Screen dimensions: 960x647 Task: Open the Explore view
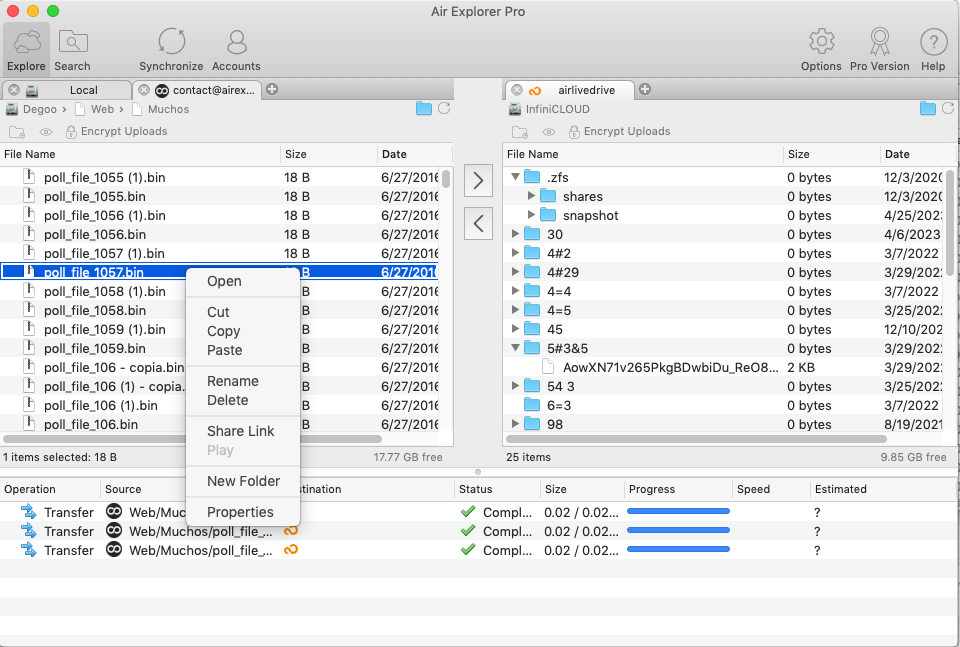pos(26,50)
